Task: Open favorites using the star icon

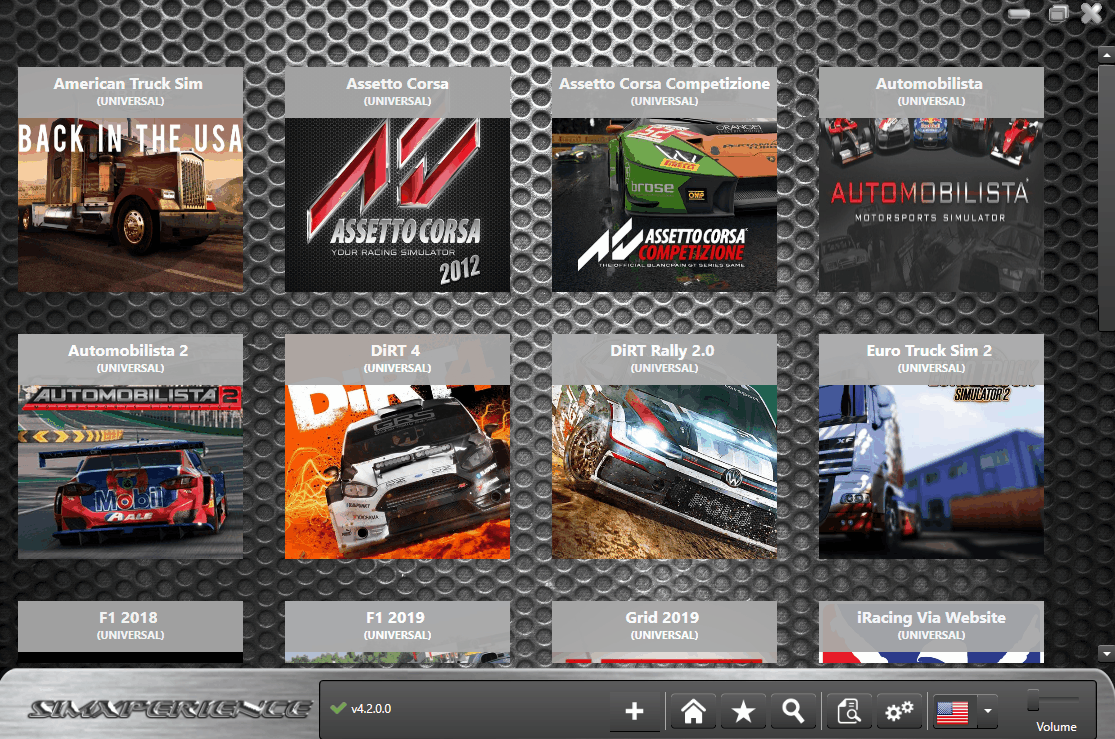Action: [x=743, y=711]
